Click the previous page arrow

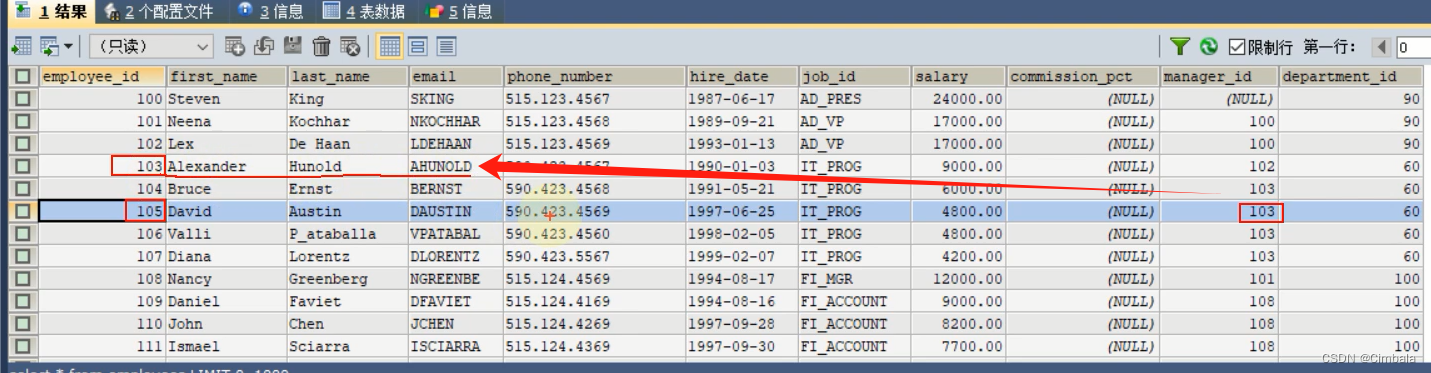1381,46
